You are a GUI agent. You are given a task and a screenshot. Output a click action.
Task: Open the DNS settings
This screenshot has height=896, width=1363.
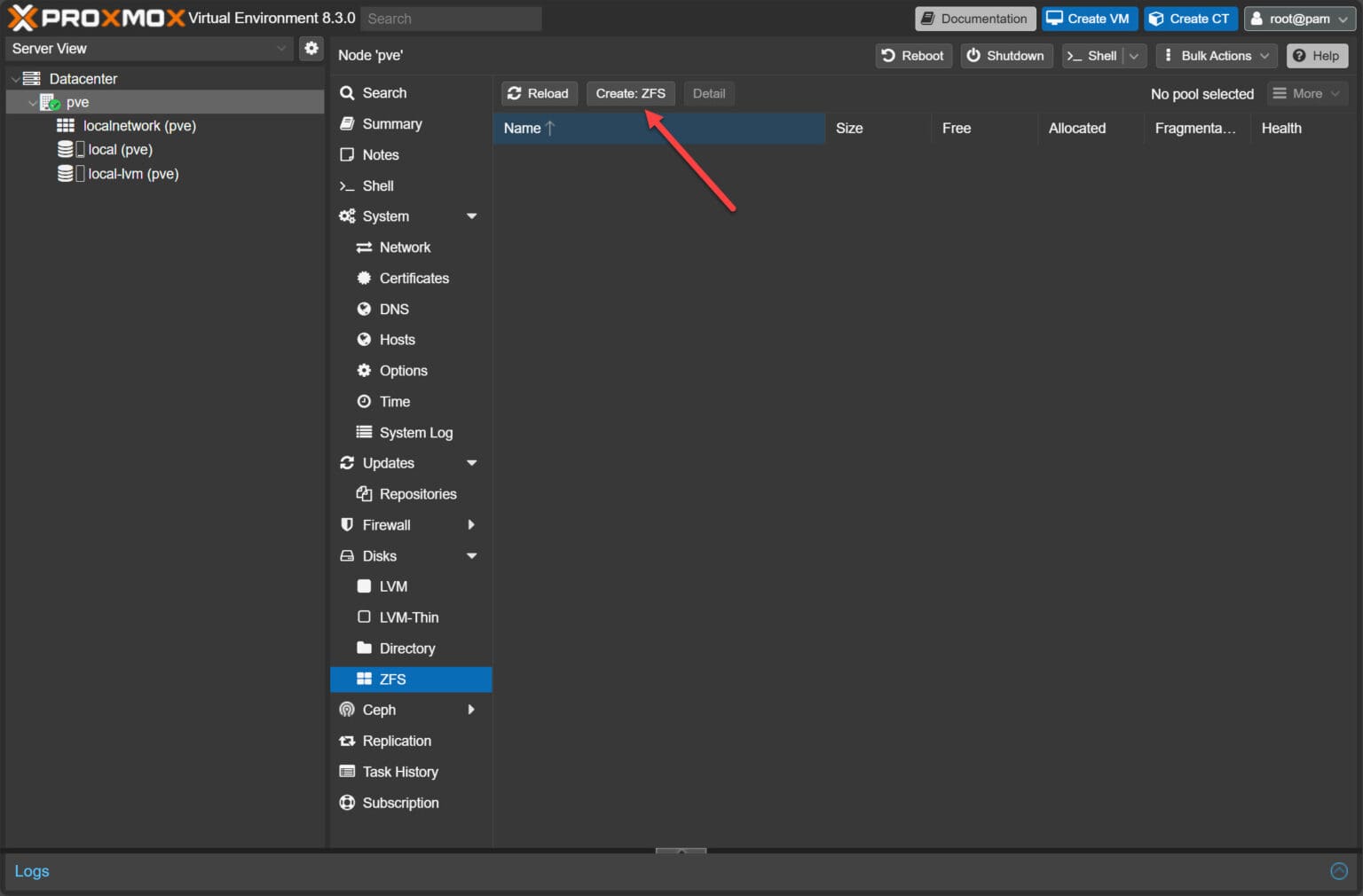[x=392, y=309]
